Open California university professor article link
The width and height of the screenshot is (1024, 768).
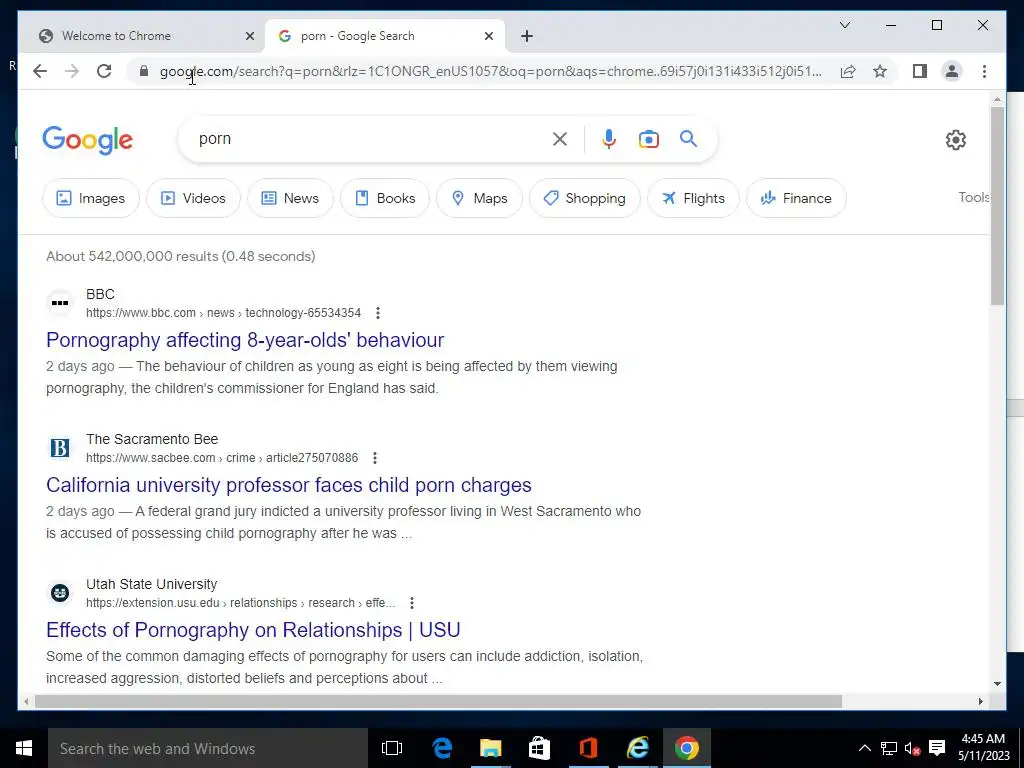pos(289,485)
